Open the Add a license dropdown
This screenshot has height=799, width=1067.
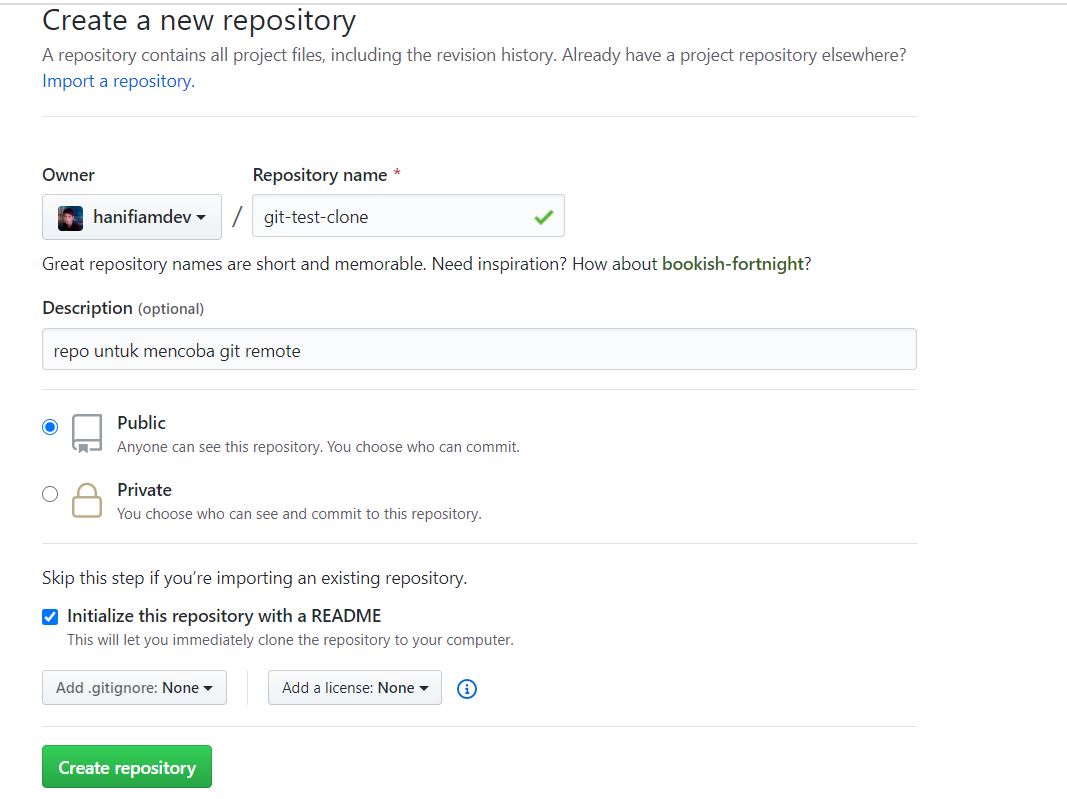tap(355, 687)
